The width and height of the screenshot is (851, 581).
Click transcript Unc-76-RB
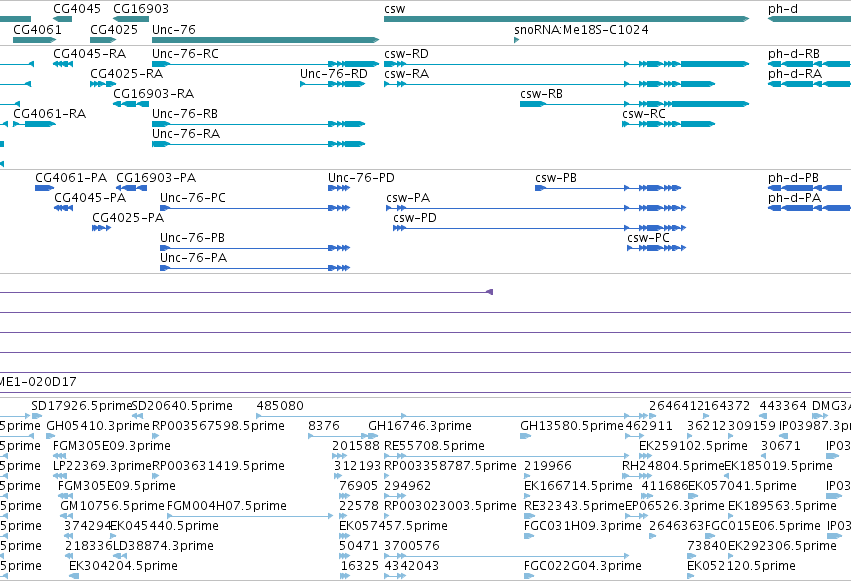[x=258, y=124]
